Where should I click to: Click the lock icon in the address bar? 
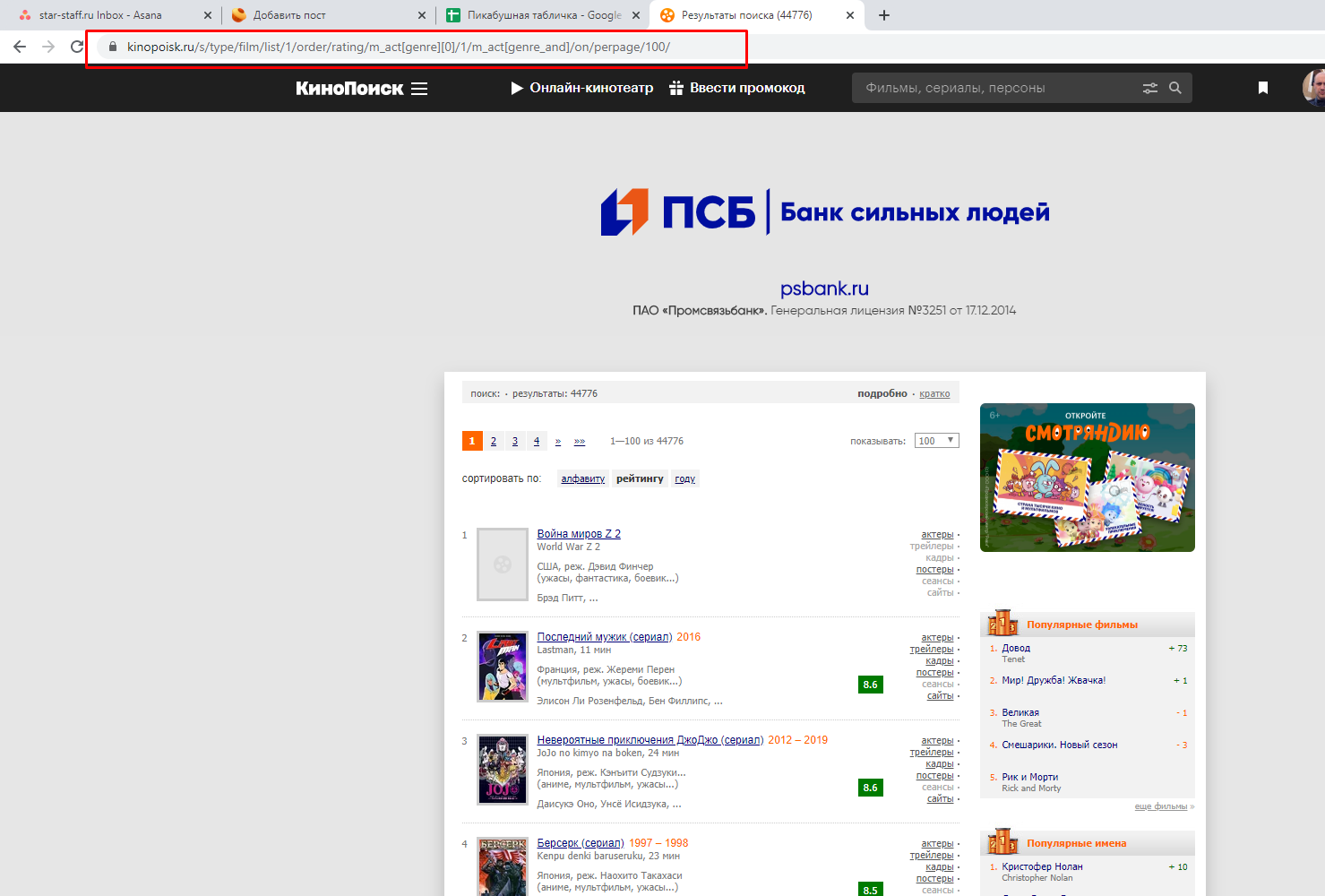click(x=112, y=47)
